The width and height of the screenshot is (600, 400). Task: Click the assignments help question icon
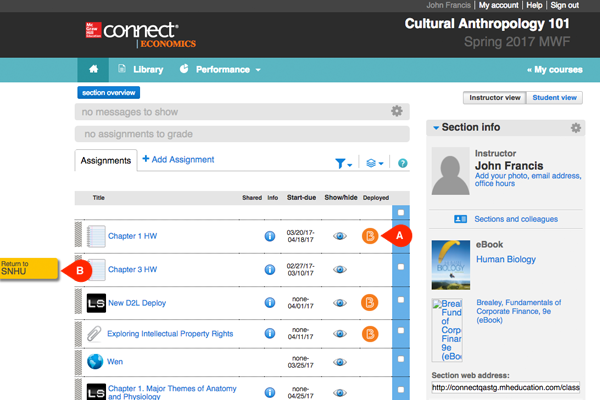pyautogui.click(x=403, y=163)
